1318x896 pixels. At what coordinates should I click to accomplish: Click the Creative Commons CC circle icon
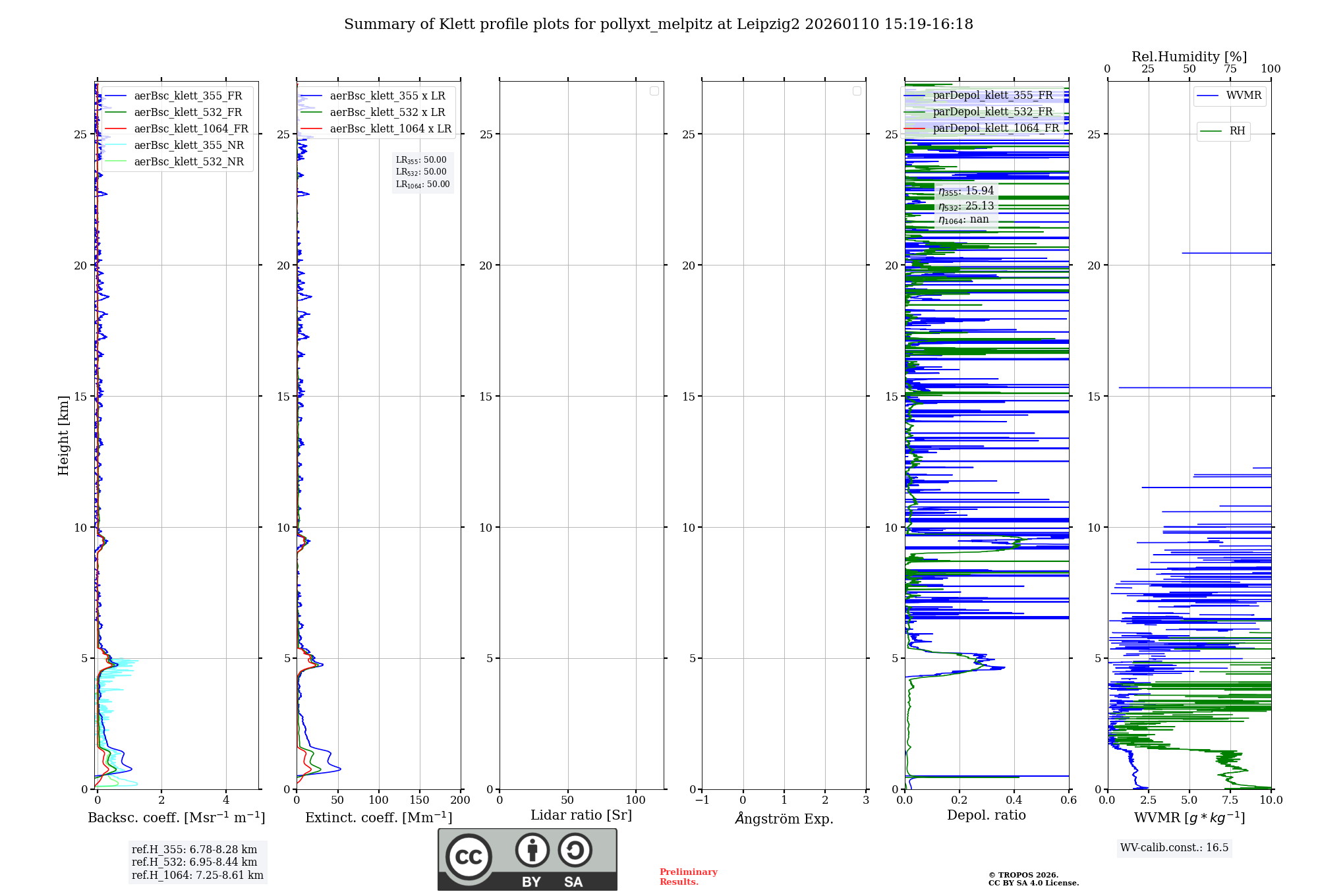coord(469,856)
